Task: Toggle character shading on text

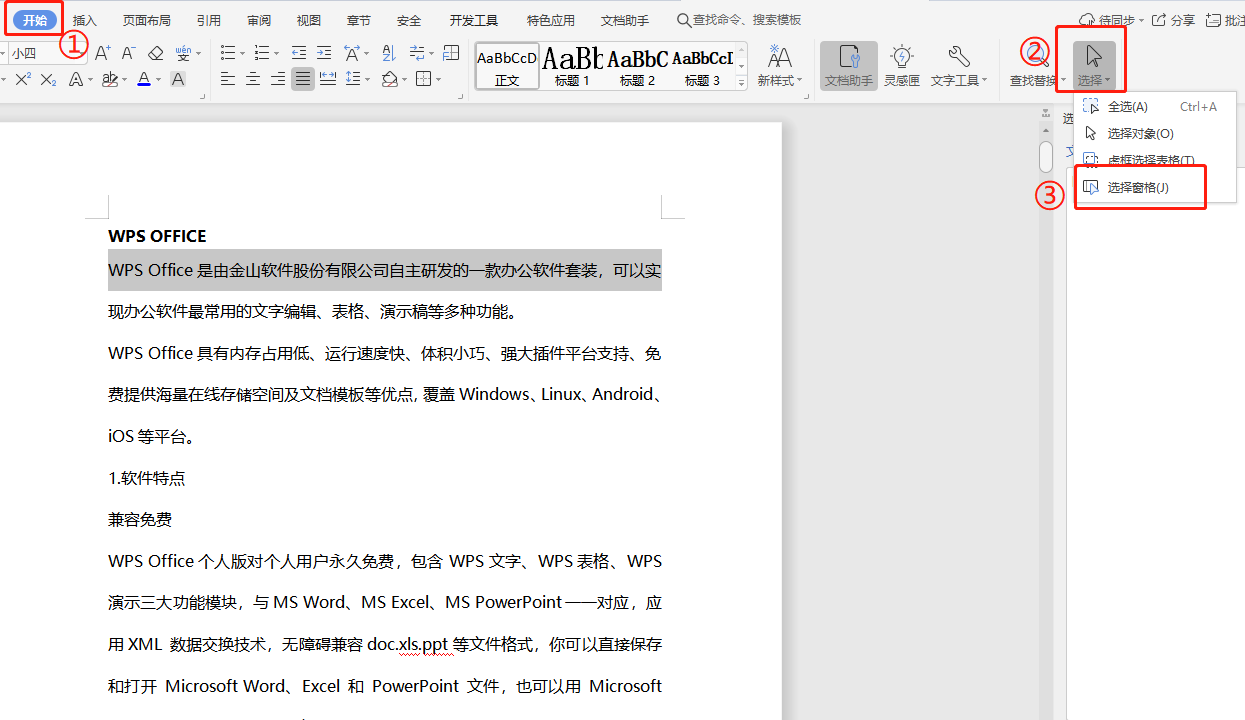Action: [x=178, y=79]
